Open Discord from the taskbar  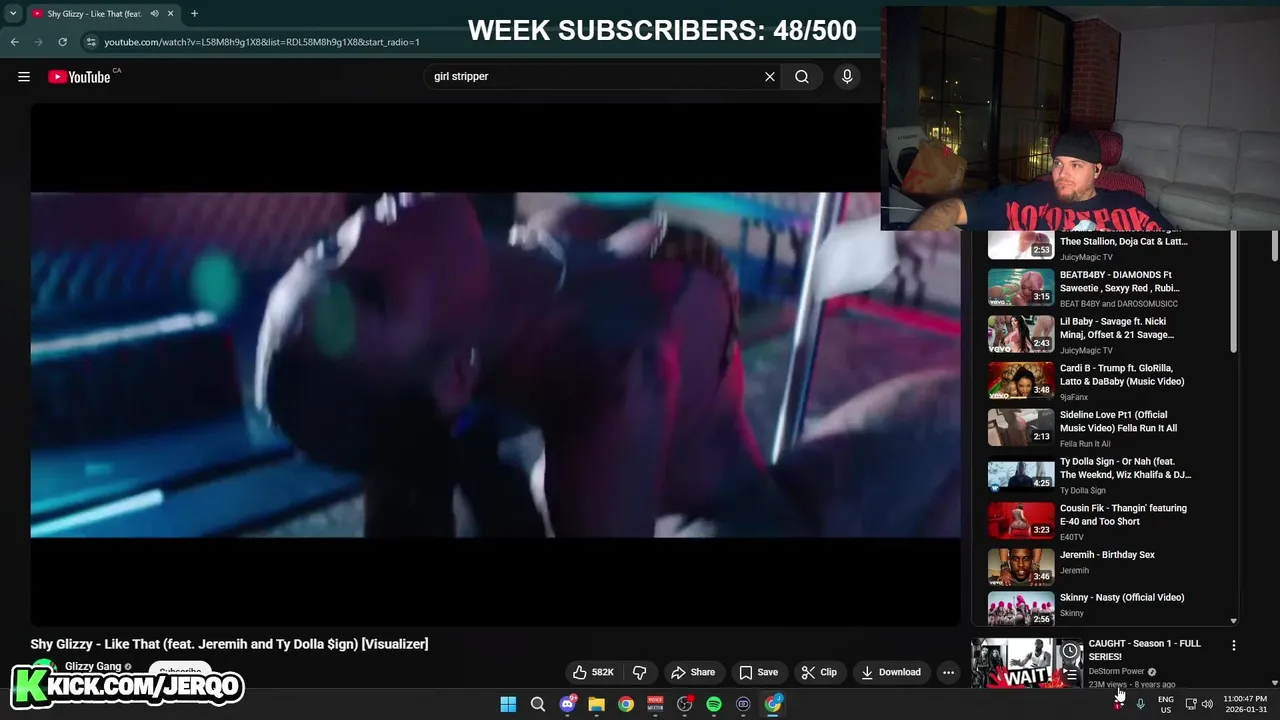pyautogui.click(x=567, y=704)
